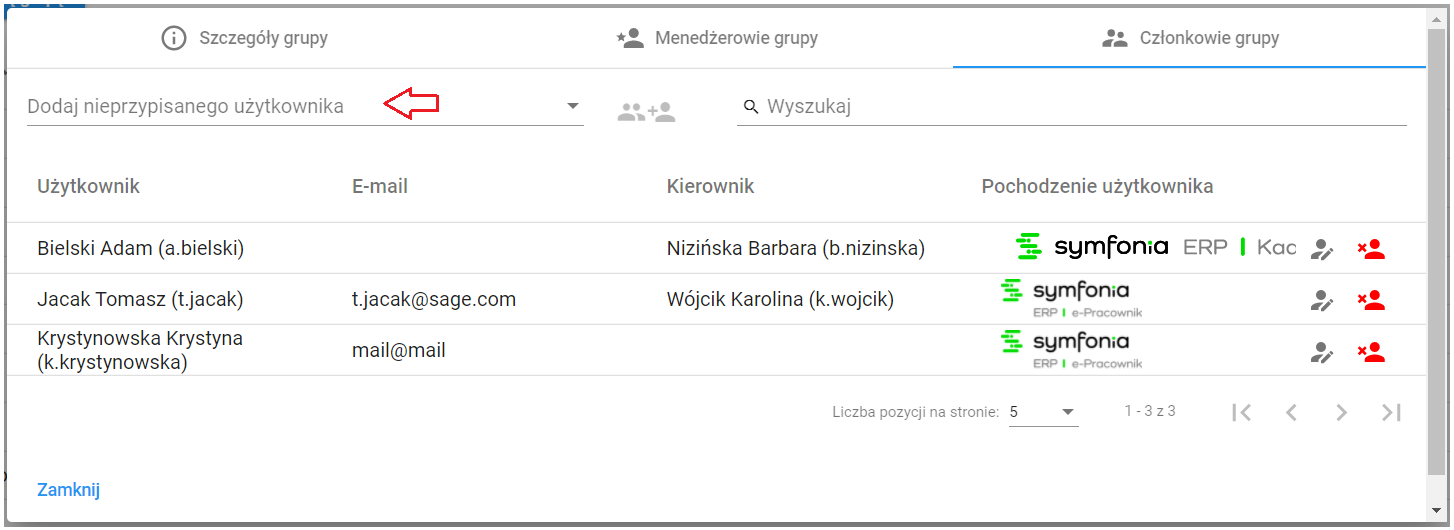Click info icon on Szczegóły grupy tab
The image size is (1454, 530).
point(174,39)
